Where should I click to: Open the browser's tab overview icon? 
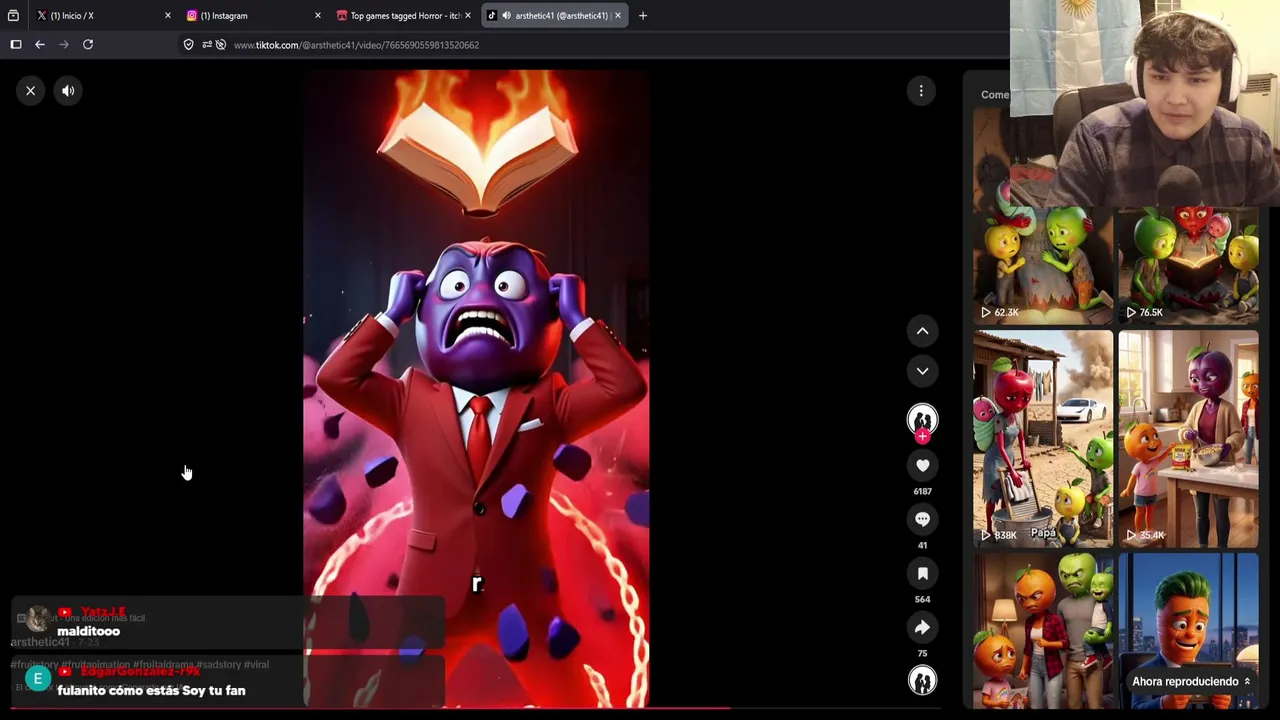pyautogui.click(x=13, y=15)
